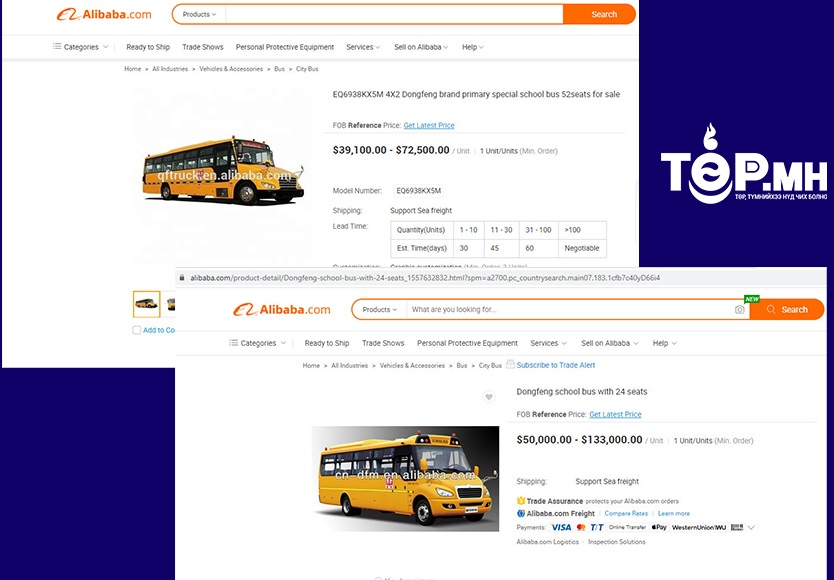
Task: Click the Apple Pay payment icon
Action: 659,527
